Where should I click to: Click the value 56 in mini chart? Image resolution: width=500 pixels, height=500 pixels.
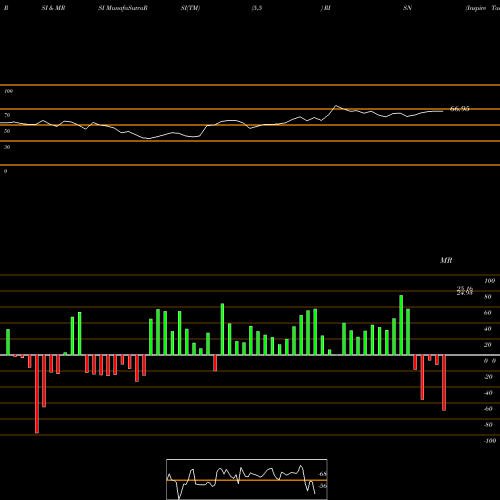coord(323,486)
